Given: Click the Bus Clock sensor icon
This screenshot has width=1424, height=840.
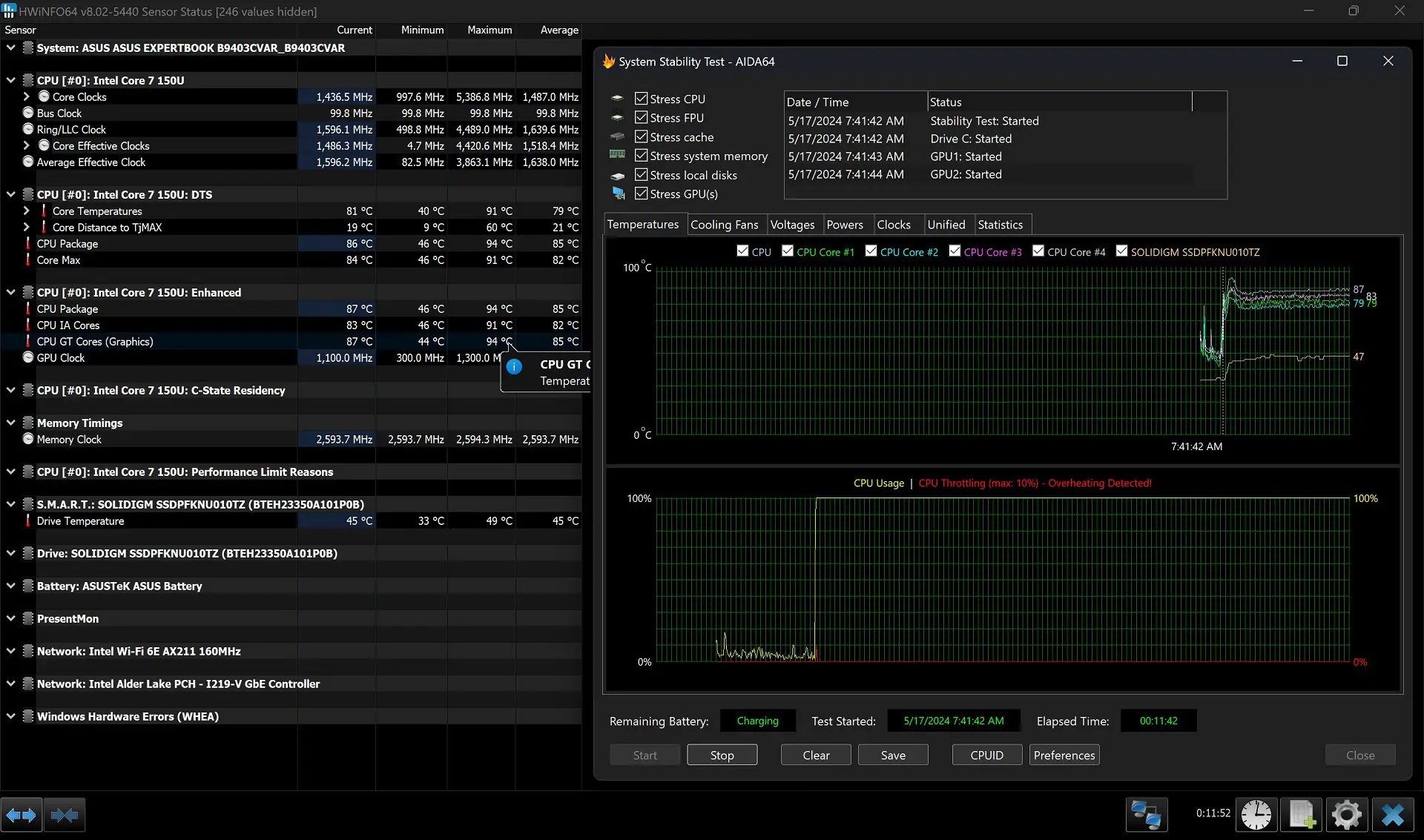Looking at the screenshot, I should 28,113.
